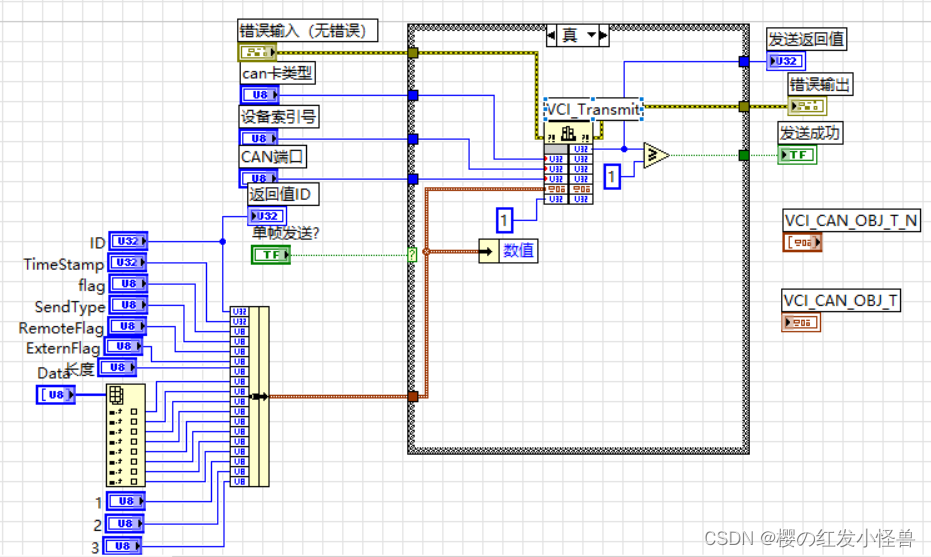Select the VCI_CAN_OBJ_T label text

pyautogui.click(x=841, y=300)
